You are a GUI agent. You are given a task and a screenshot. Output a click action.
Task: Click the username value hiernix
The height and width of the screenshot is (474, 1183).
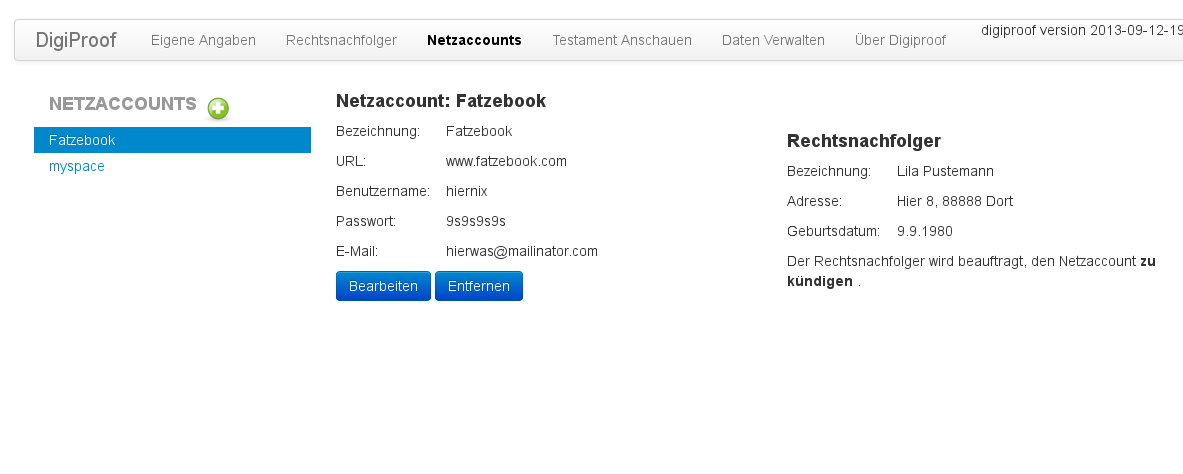pos(466,191)
